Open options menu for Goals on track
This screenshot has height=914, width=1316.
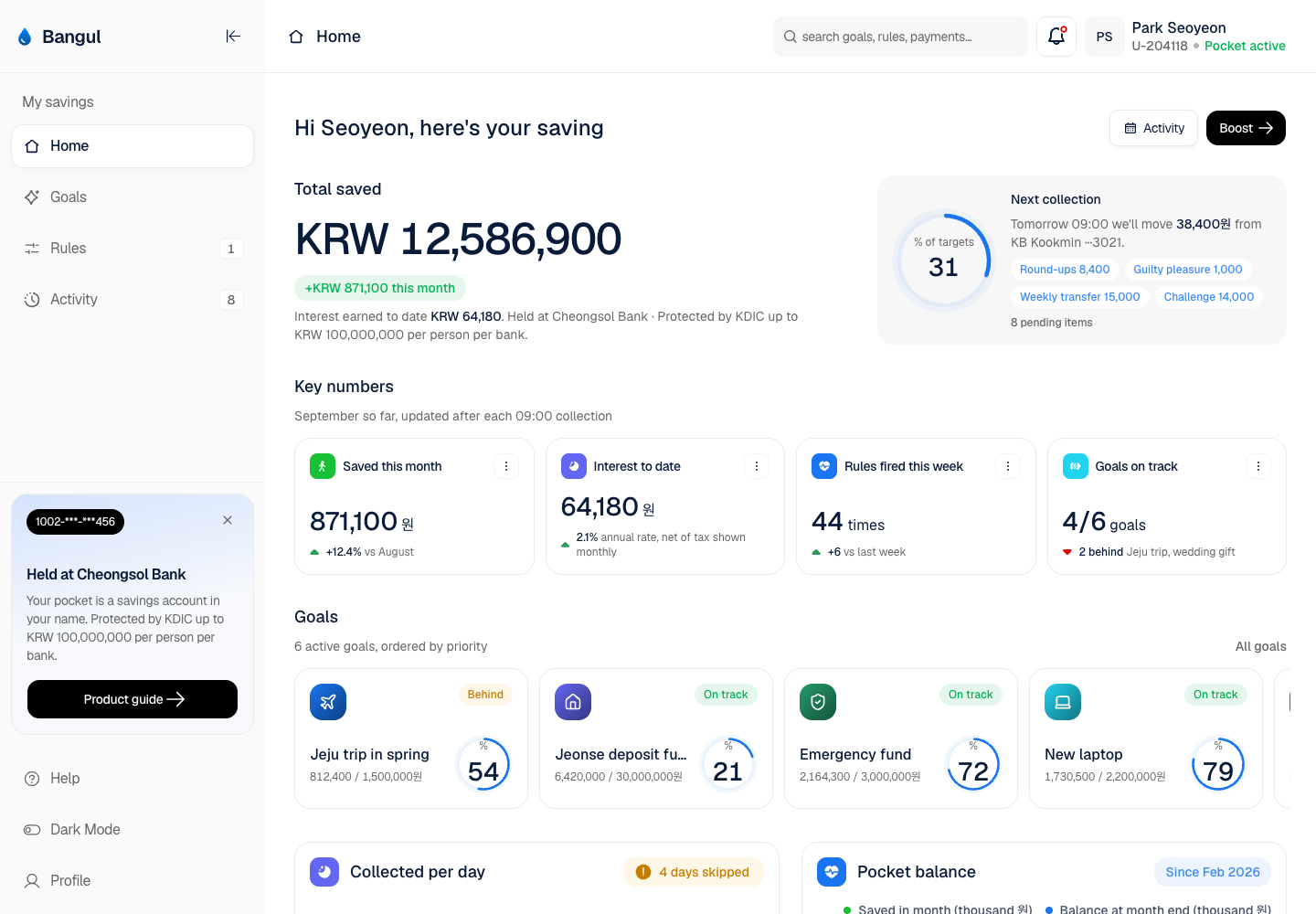click(1258, 466)
